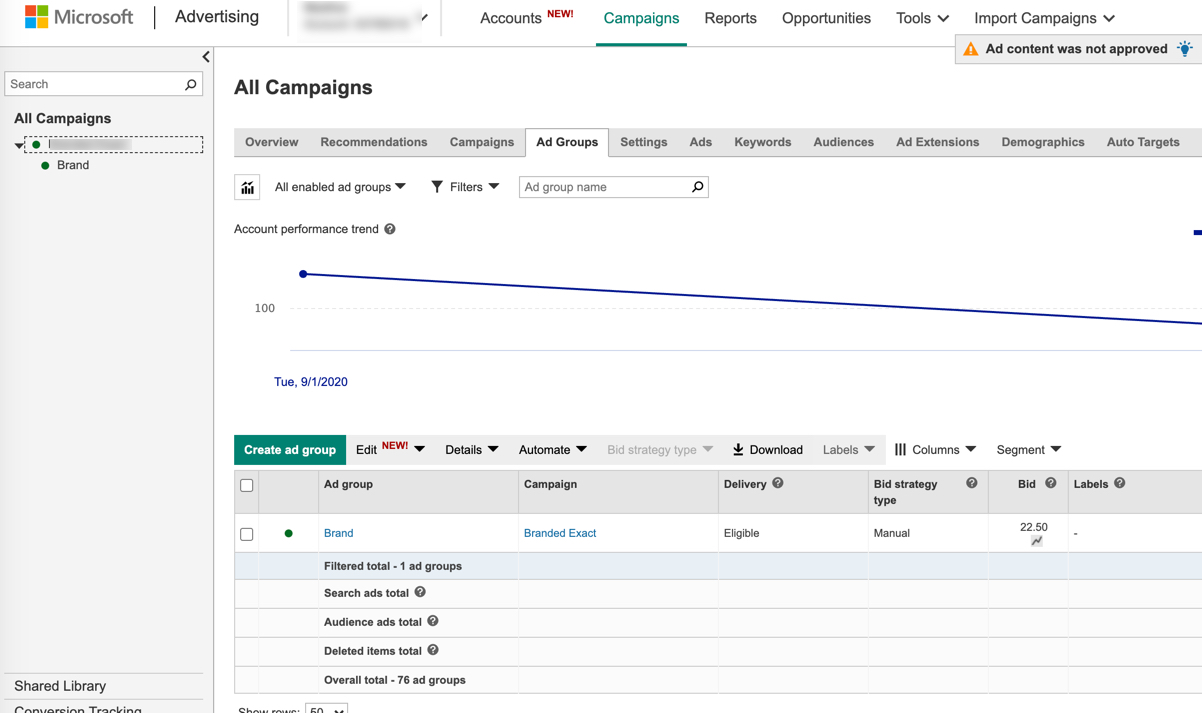Open the Opportunities top menu

826,18
